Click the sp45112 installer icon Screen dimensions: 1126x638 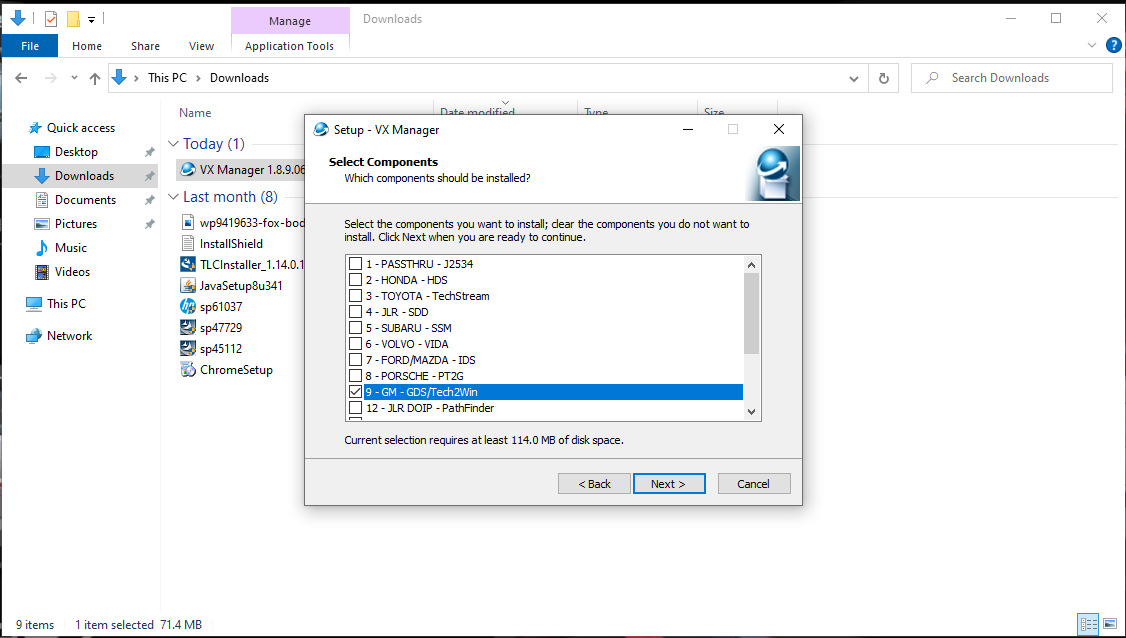pos(187,348)
